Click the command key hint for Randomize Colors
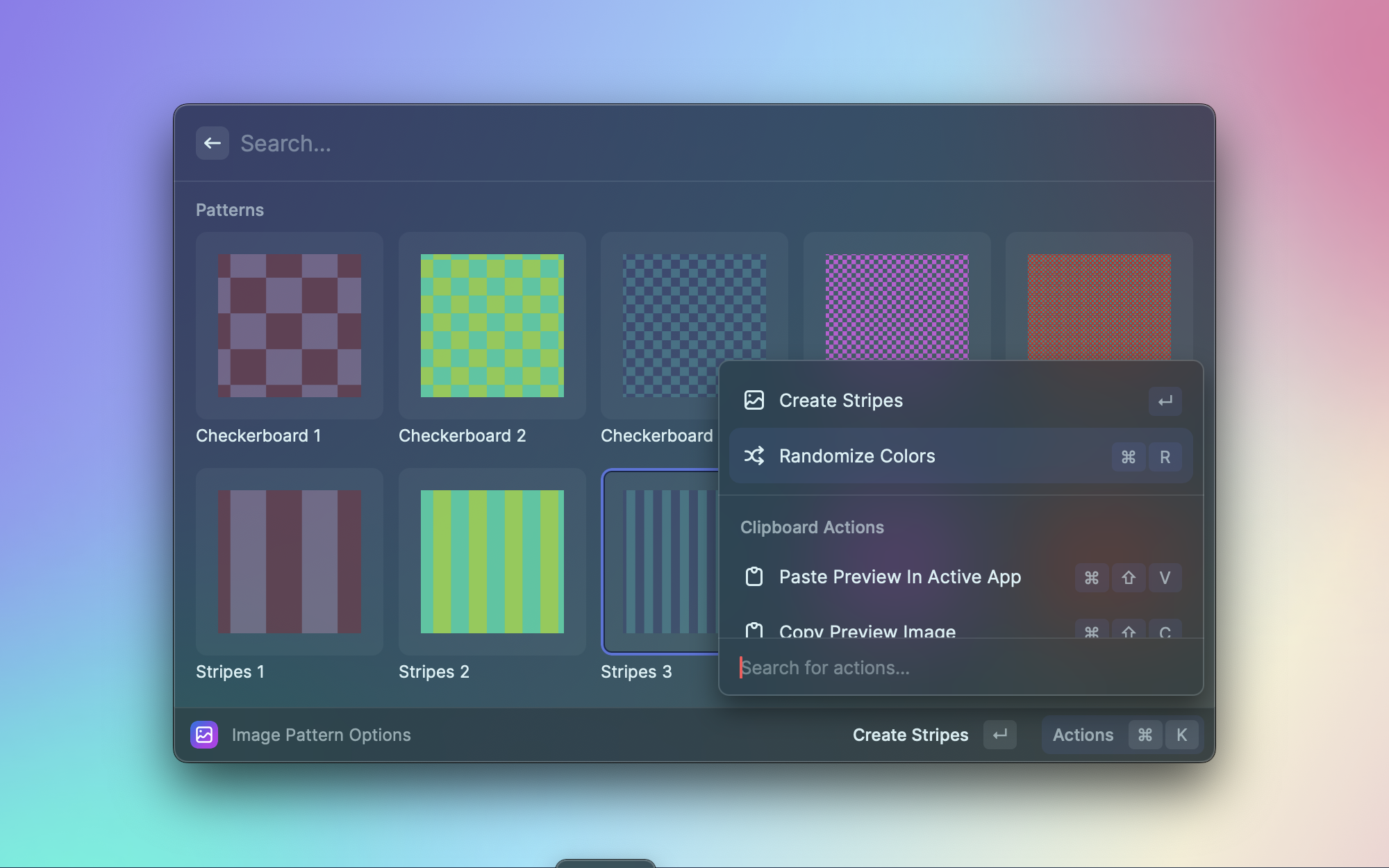The image size is (1389, 868). [x=1129, y=457]
